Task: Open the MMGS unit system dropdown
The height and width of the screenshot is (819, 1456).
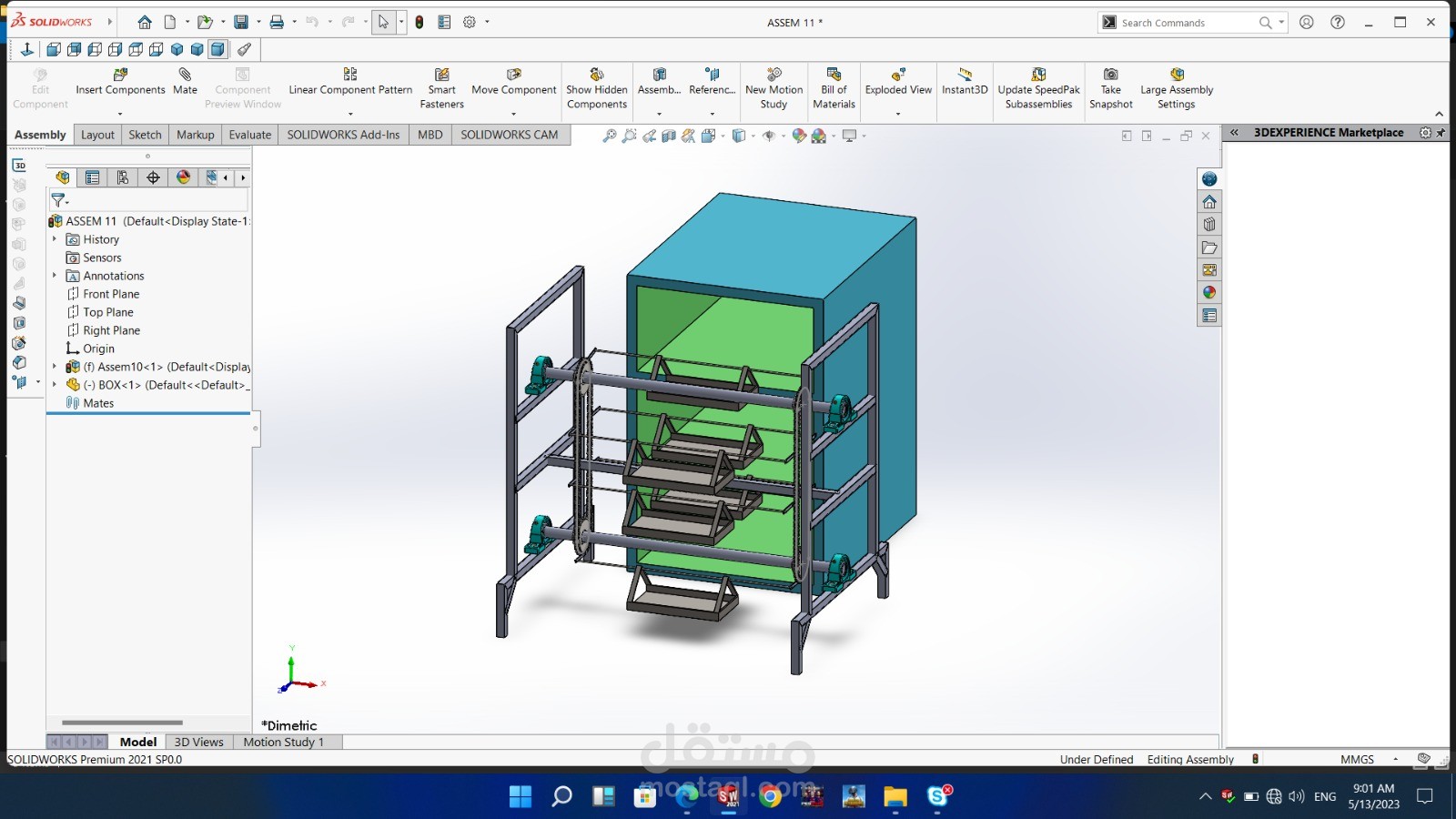Action: 1395,760
